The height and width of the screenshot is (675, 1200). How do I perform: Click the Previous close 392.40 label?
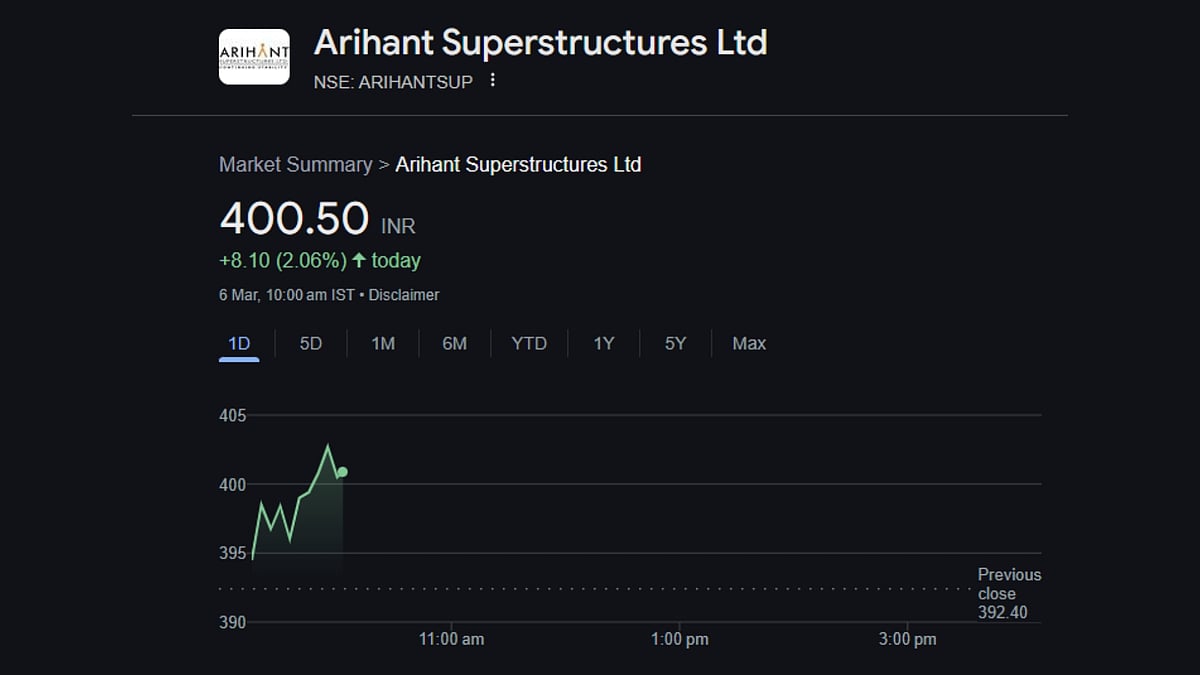1009,593
